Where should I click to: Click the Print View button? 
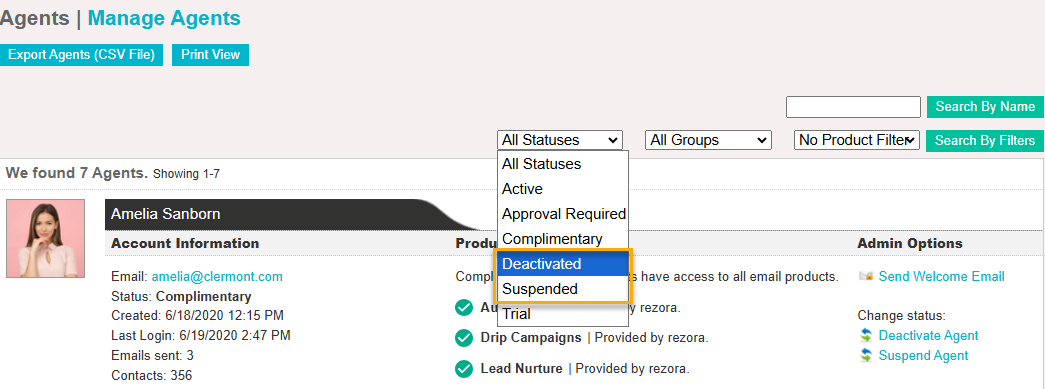pyautogui.click(x=211, y=55)
